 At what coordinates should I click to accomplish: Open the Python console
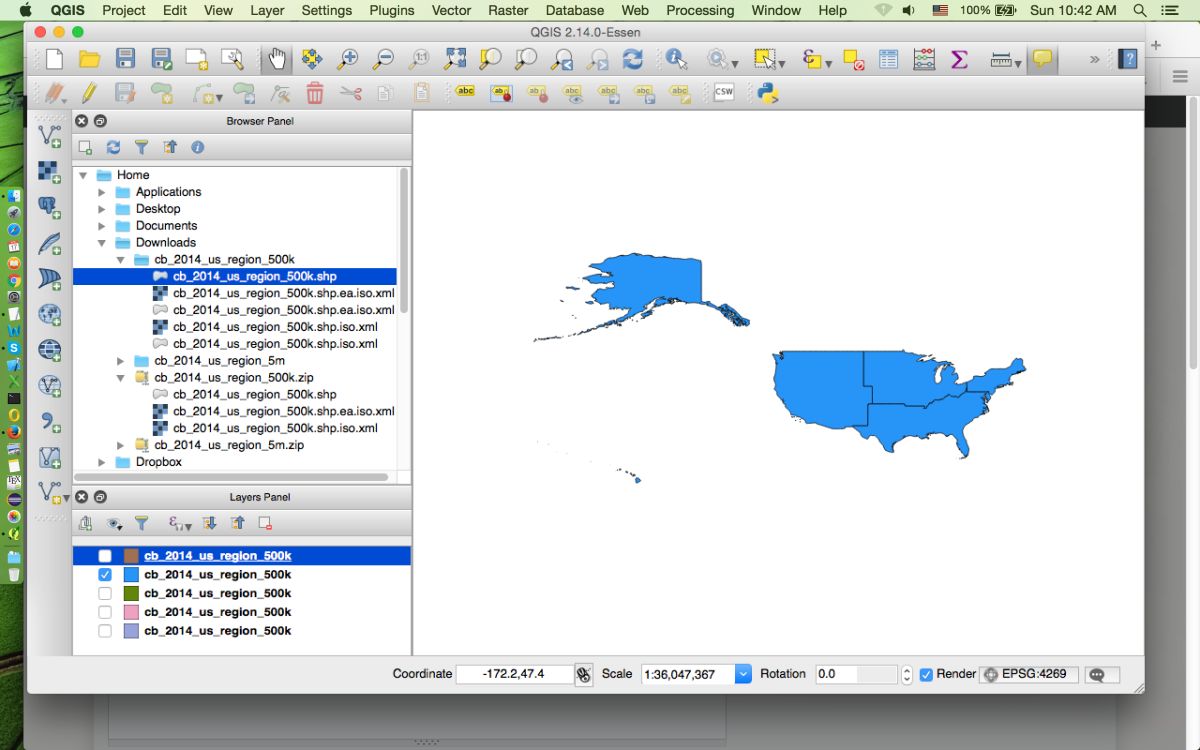click(767, 93)
